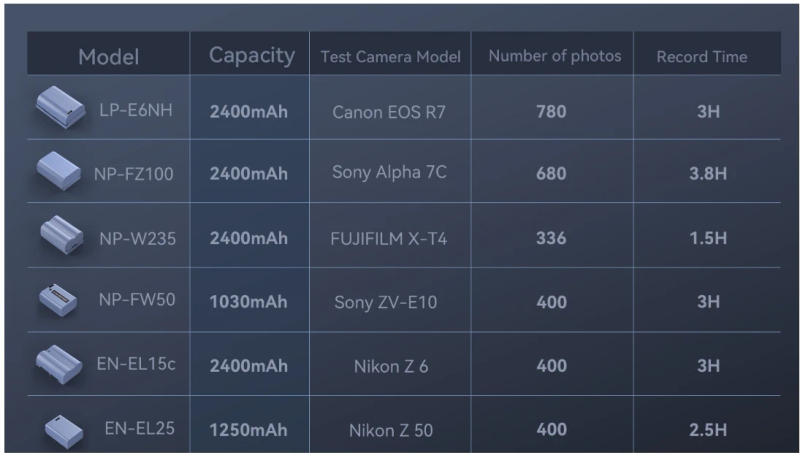
Task: Click the Nikon Z 6 cell
Action: (x=390, y=366)
